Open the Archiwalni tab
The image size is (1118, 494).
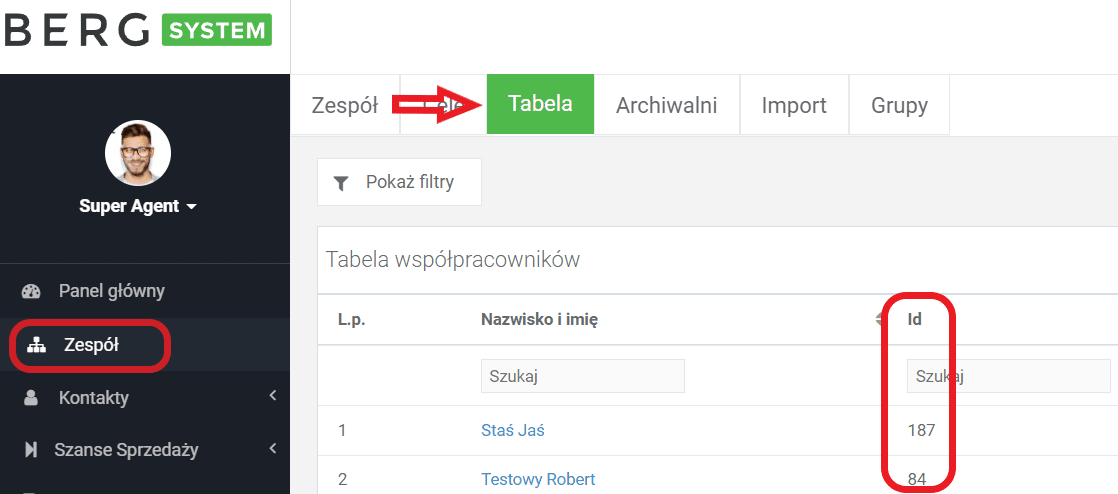click(666, 105)
